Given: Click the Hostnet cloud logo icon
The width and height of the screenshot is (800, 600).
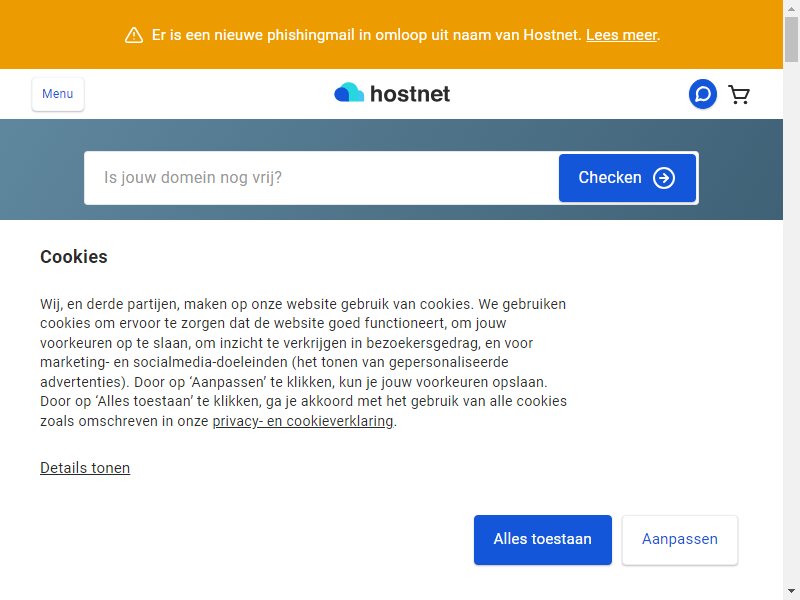Looking at the screenshot, I should (349, 92).
